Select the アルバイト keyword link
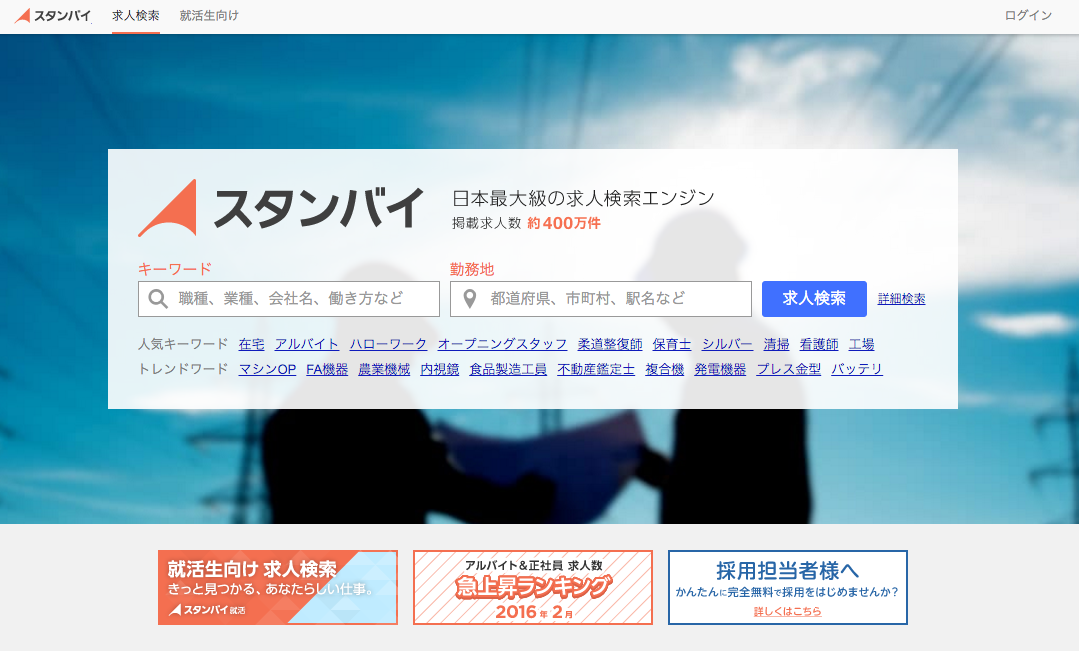 pyautogui.click(x=307, y=344)
